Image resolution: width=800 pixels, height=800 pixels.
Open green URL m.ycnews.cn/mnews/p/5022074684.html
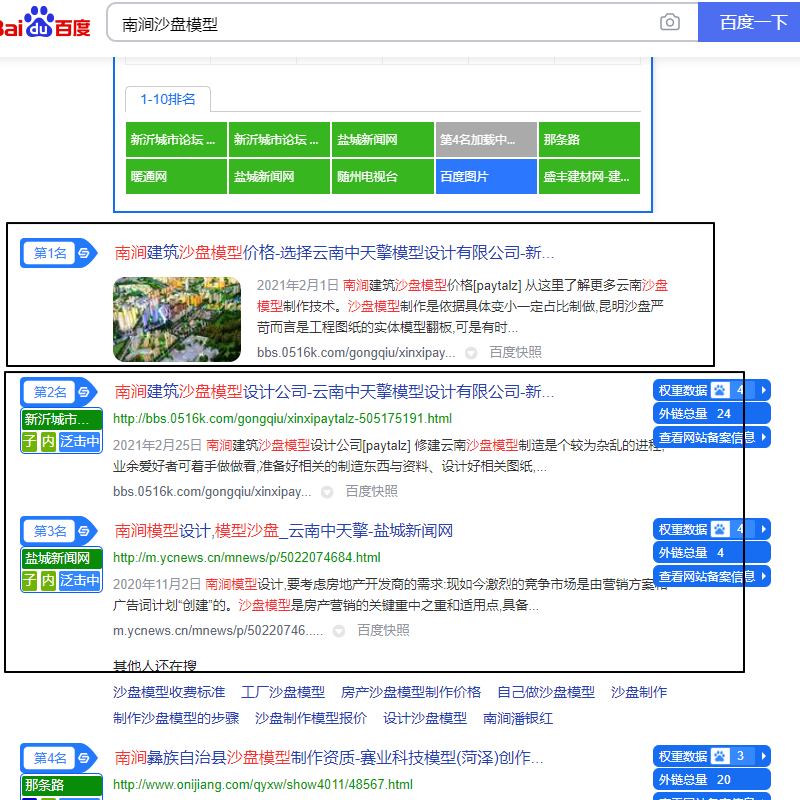point(246,558)
